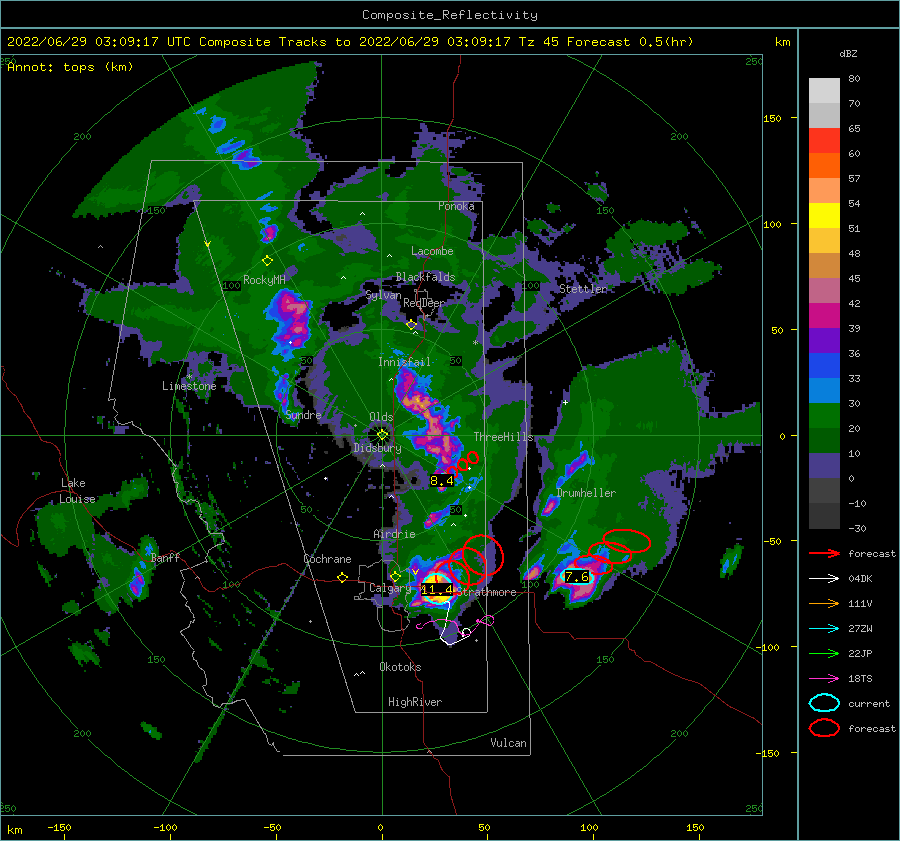Image resolution: width=900 pixels, height=841 pixels.
Task: Click the storm top label 11.4
Action: pyautogui.click(x=437, y=590)
